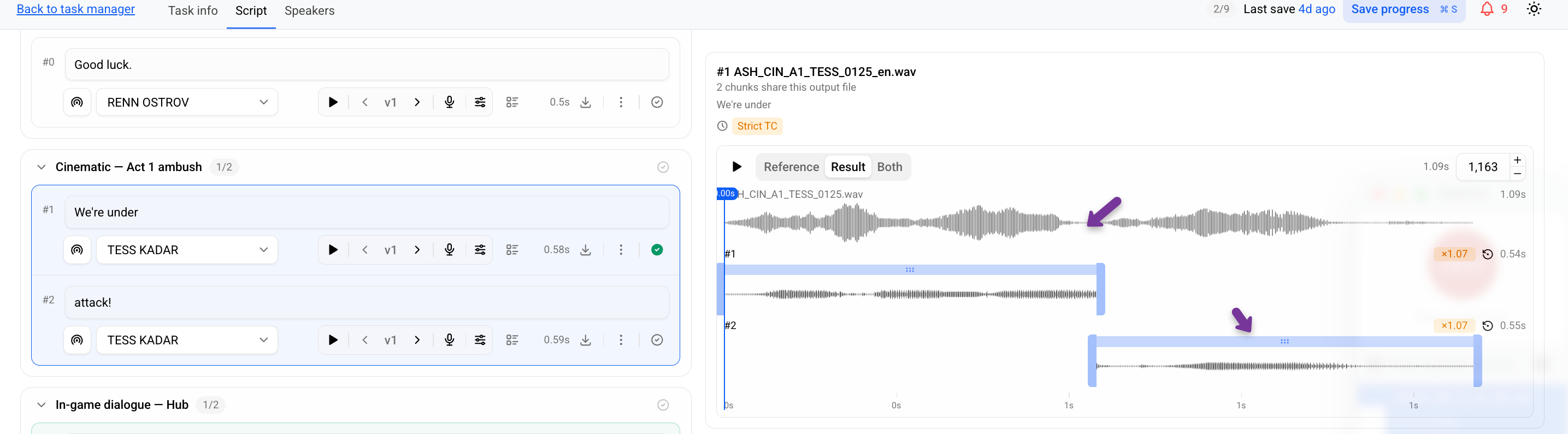The width and height of the screenshot is (1568, 434).
Task: Play the 'Good luck.' line audio
Action: coord(333,102)
